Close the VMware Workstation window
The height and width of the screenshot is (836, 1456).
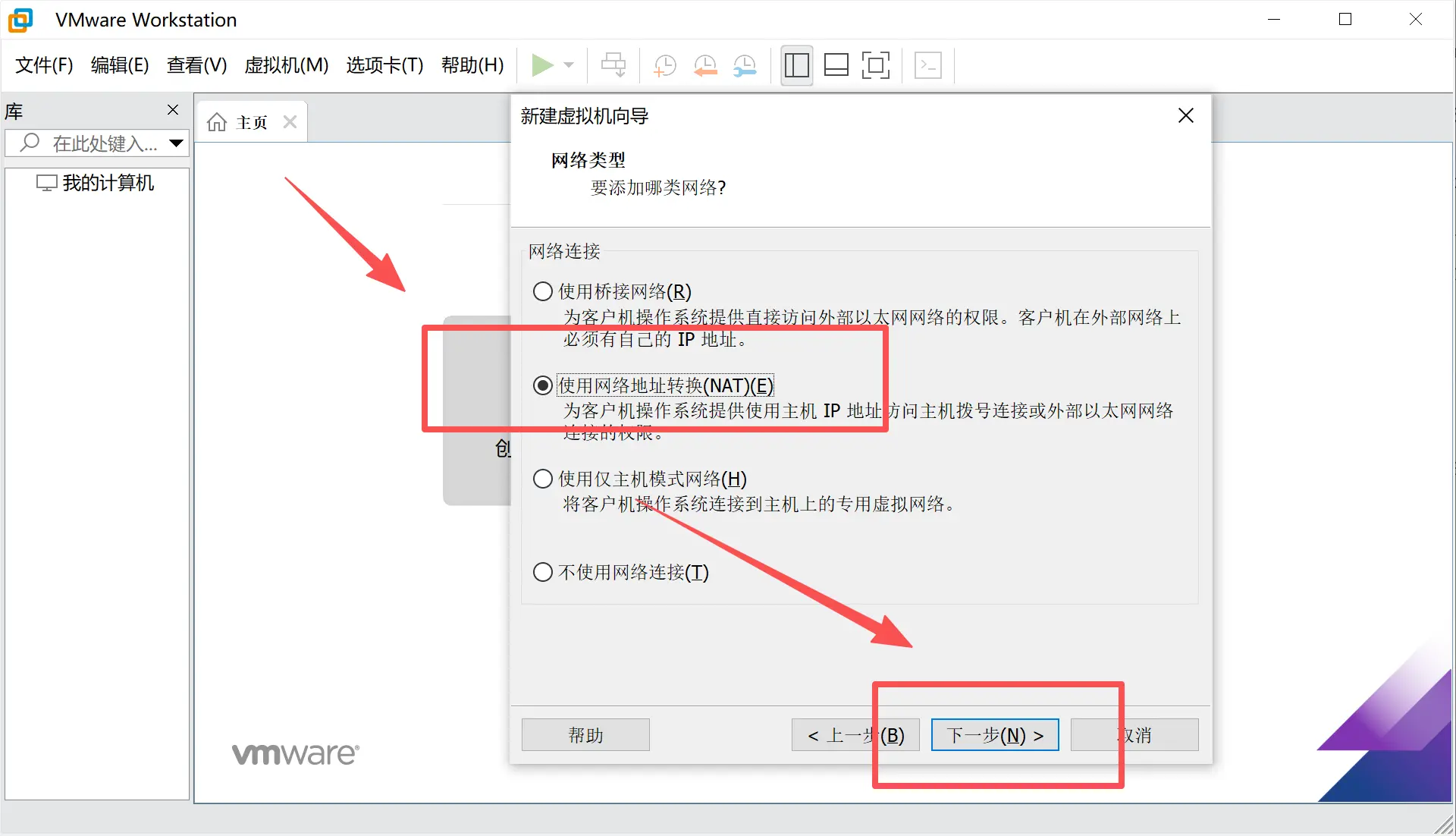pos(1416,20)
